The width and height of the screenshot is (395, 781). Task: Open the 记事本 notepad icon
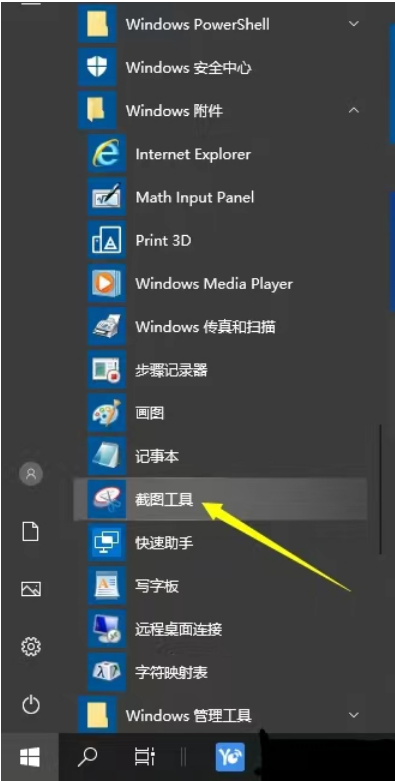pos(107,456)
